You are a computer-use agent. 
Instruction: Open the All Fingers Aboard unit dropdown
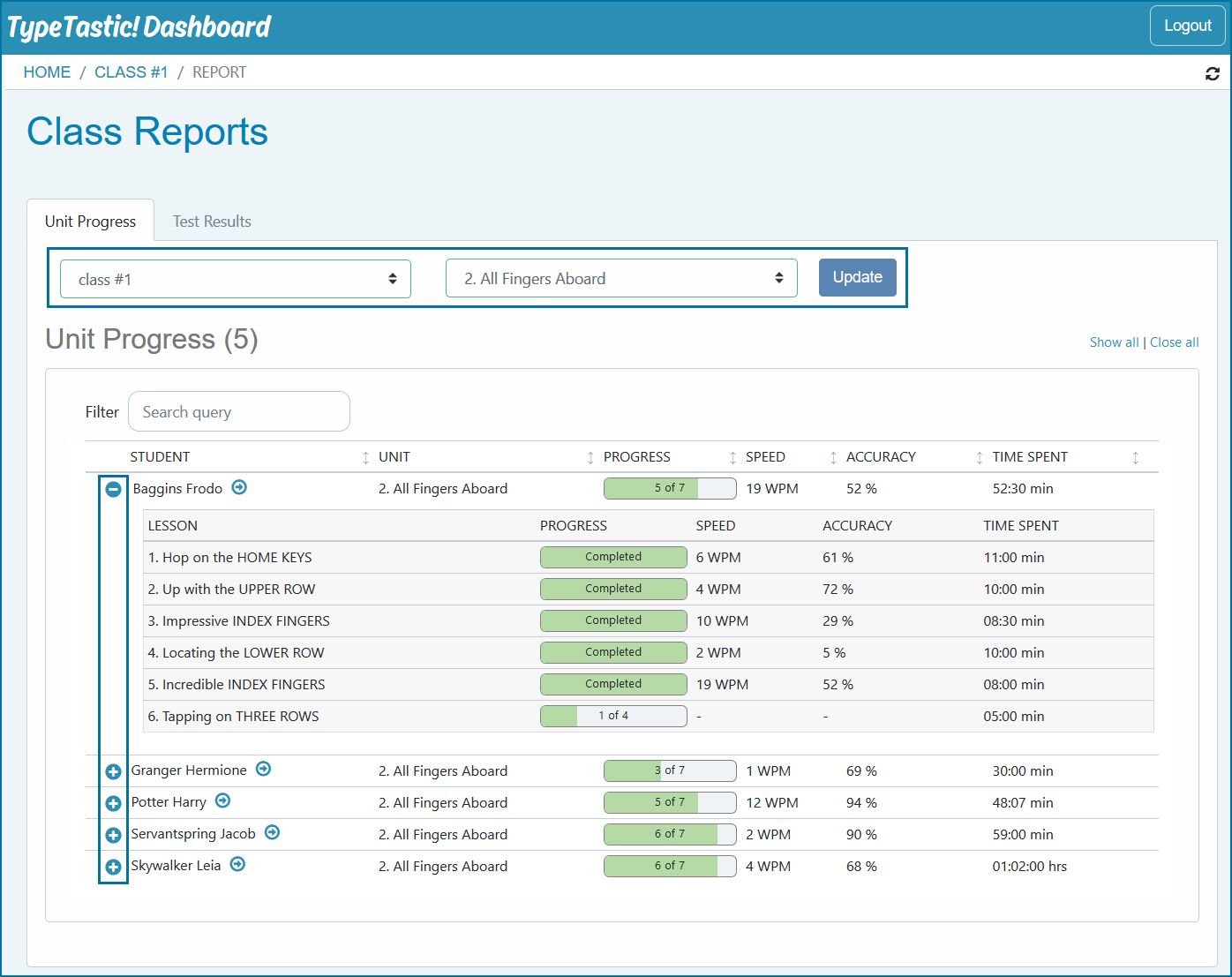pos(621,279)
